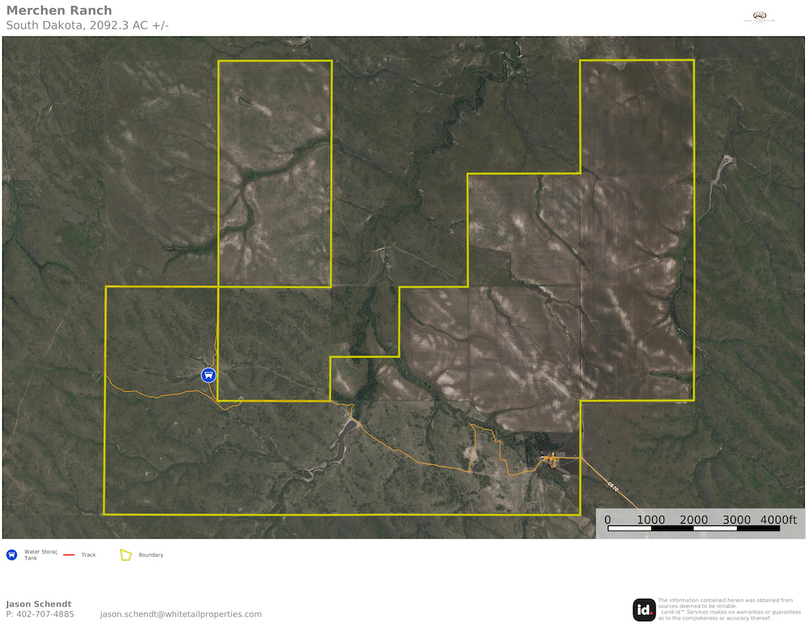Click the Land id logo icon
This screenshot has height=625, width=808.
click(x=644, y=609)
